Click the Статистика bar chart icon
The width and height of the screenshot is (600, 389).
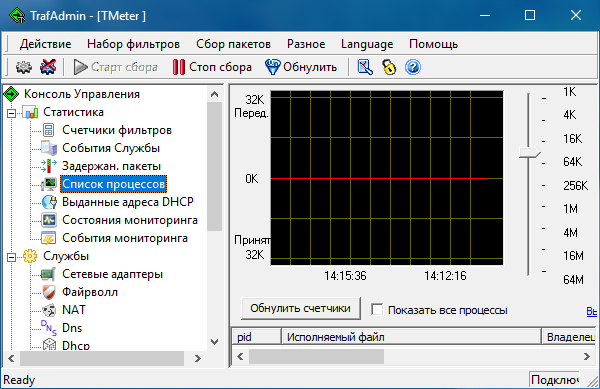point(31,112)
